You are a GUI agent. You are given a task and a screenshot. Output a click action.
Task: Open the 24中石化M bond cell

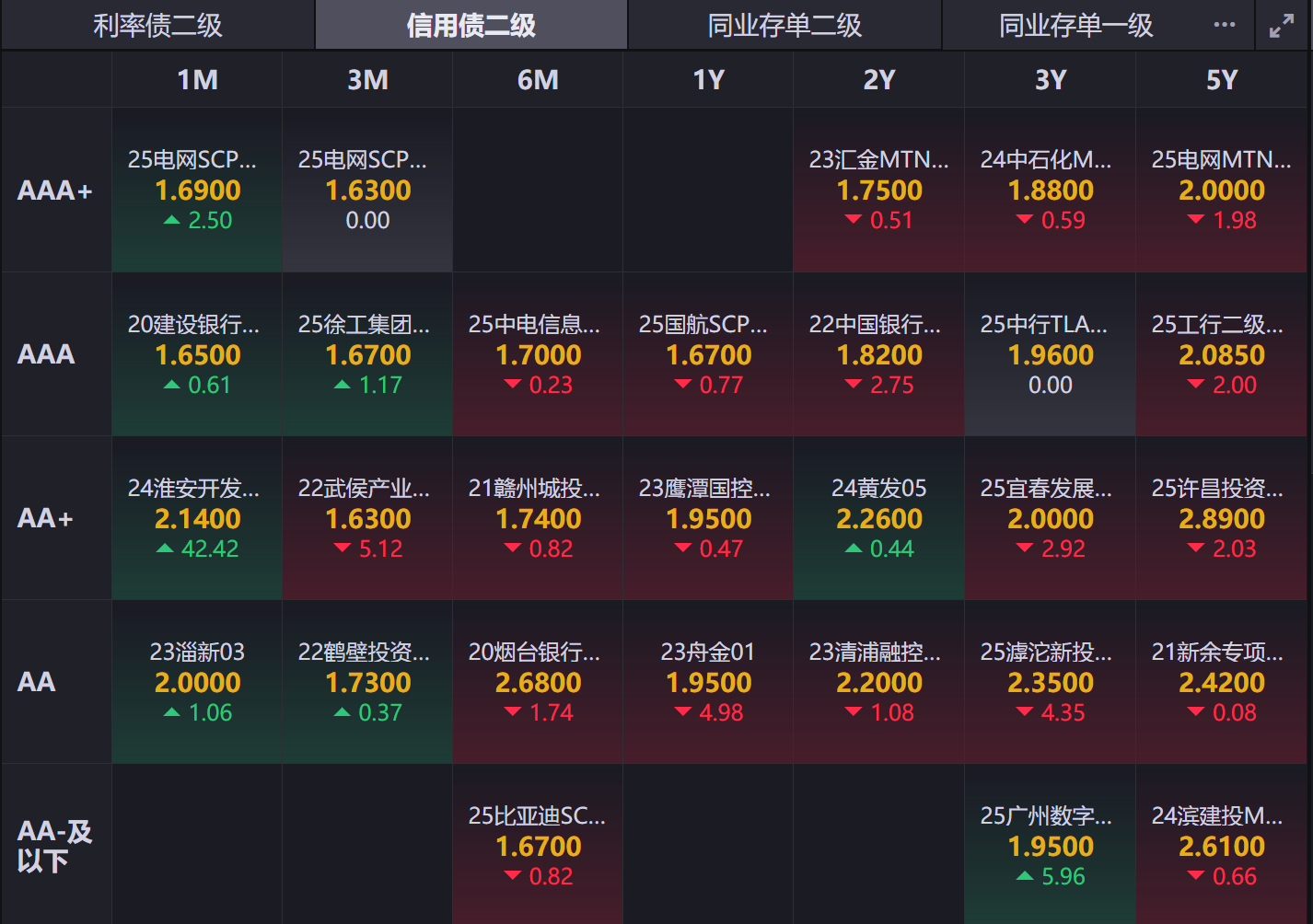[1051, 191]
